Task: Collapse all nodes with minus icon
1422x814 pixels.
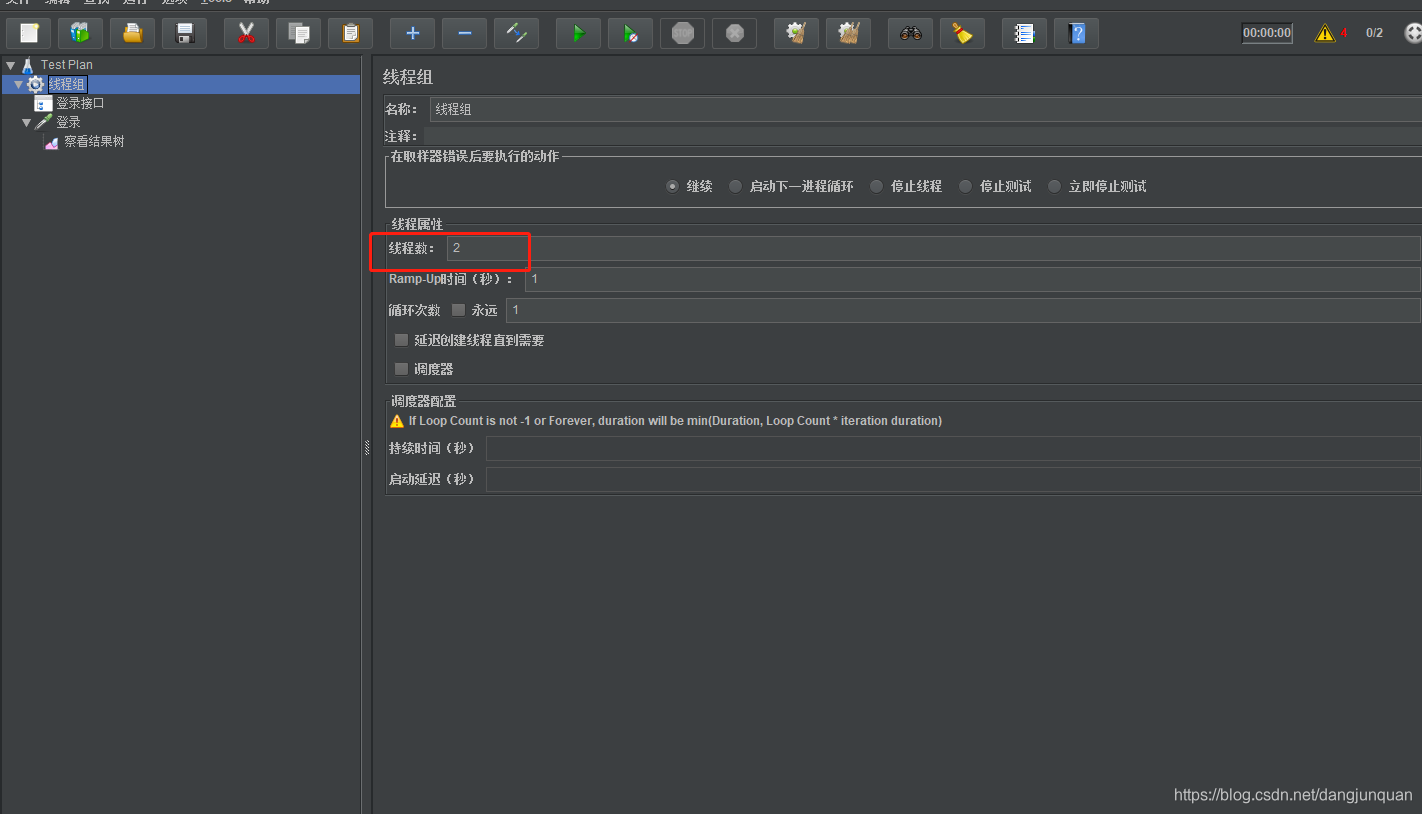Action: pyautogui.click(x=465, y=33)
